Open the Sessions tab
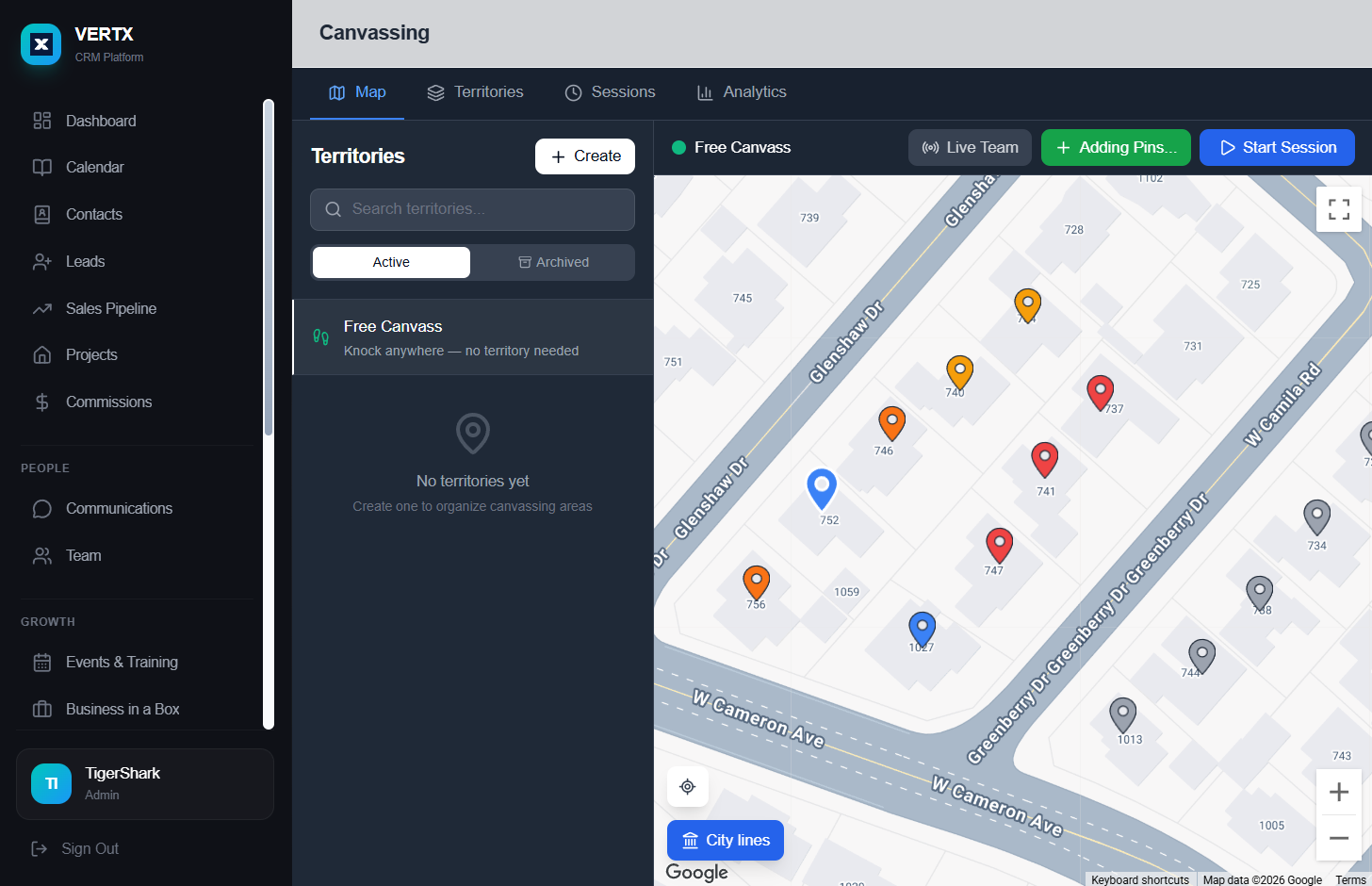1372x886 pixels. pos(610,92)
